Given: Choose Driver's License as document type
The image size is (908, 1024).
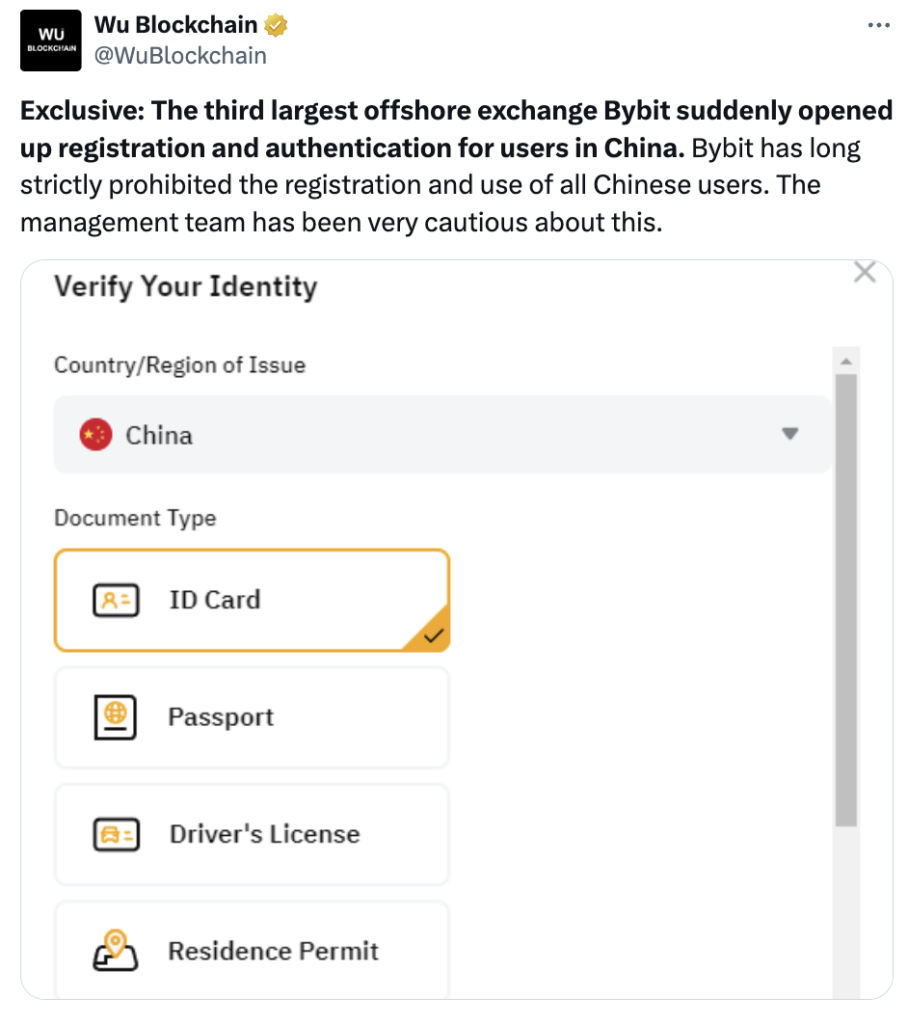Looking at the screenshot, I should coord(252,835).
